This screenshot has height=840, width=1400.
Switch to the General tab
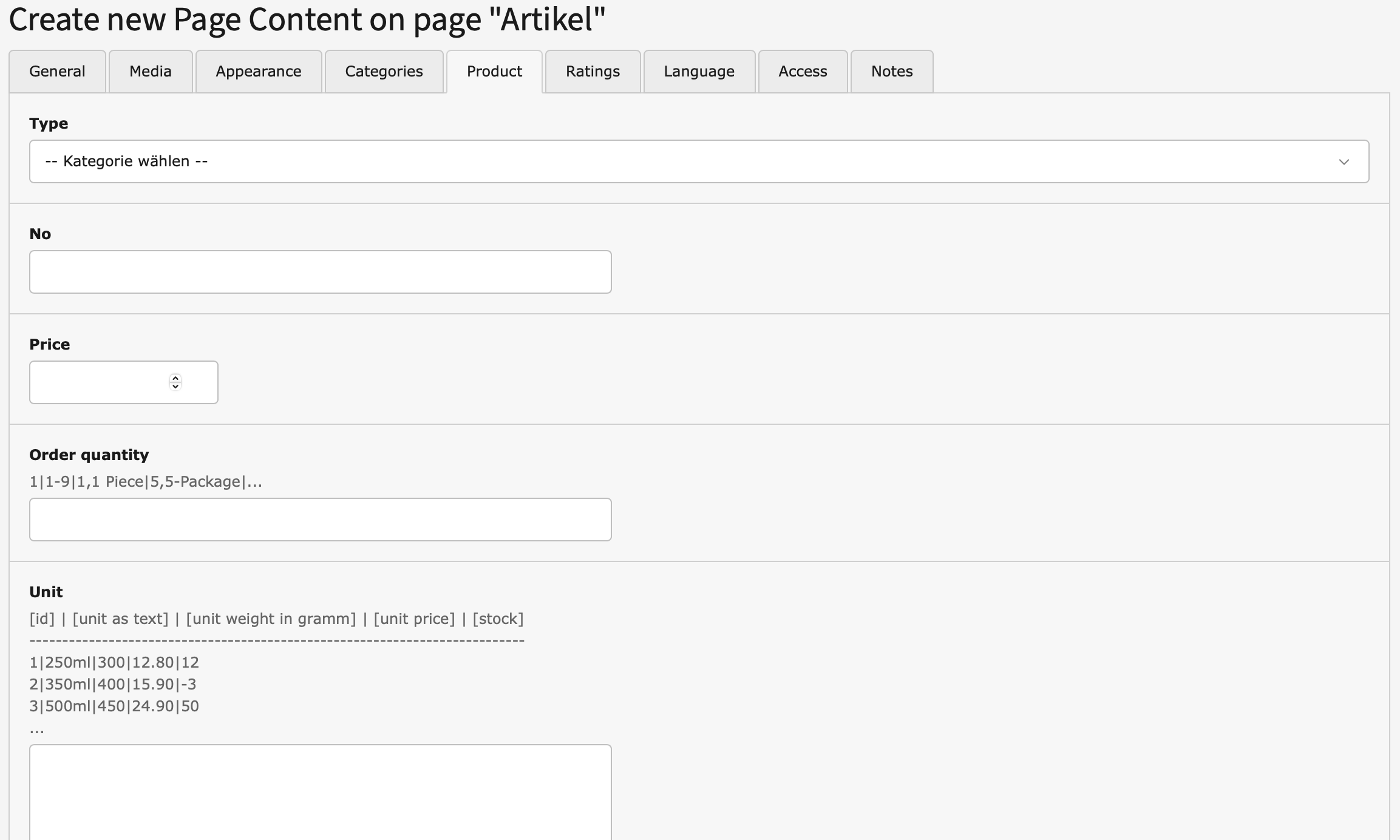pos(57,72)
